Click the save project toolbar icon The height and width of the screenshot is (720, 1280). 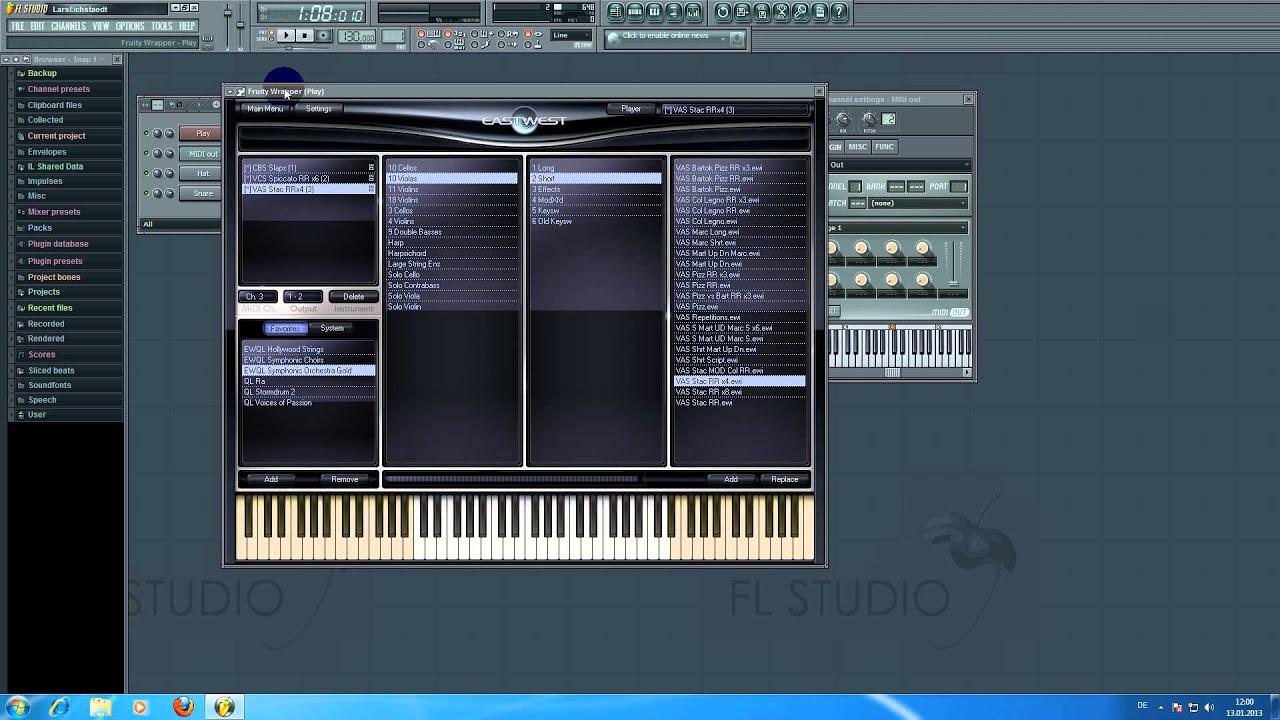[x=743, y=12]
